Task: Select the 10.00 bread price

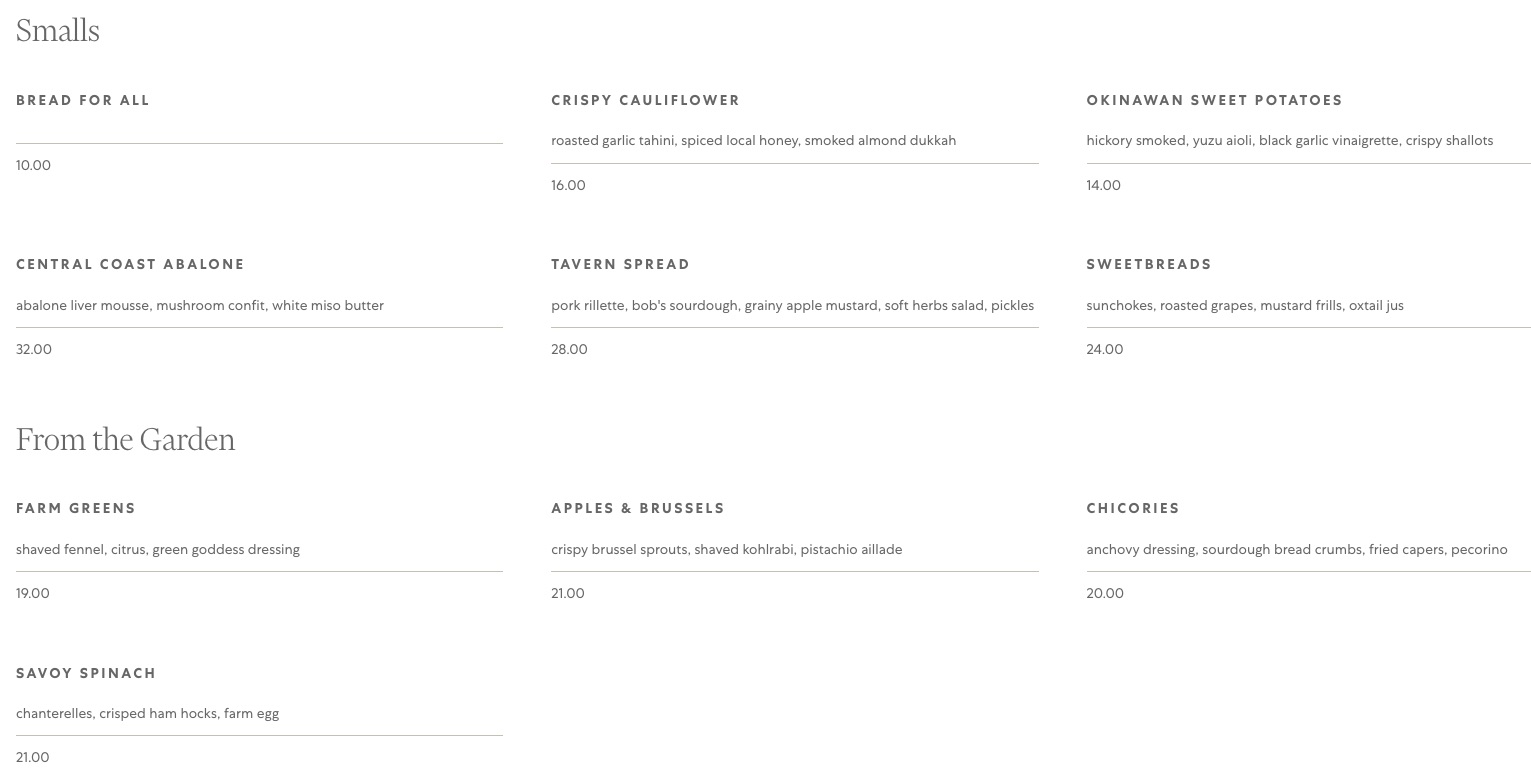Action: click(x=33, y=165)
